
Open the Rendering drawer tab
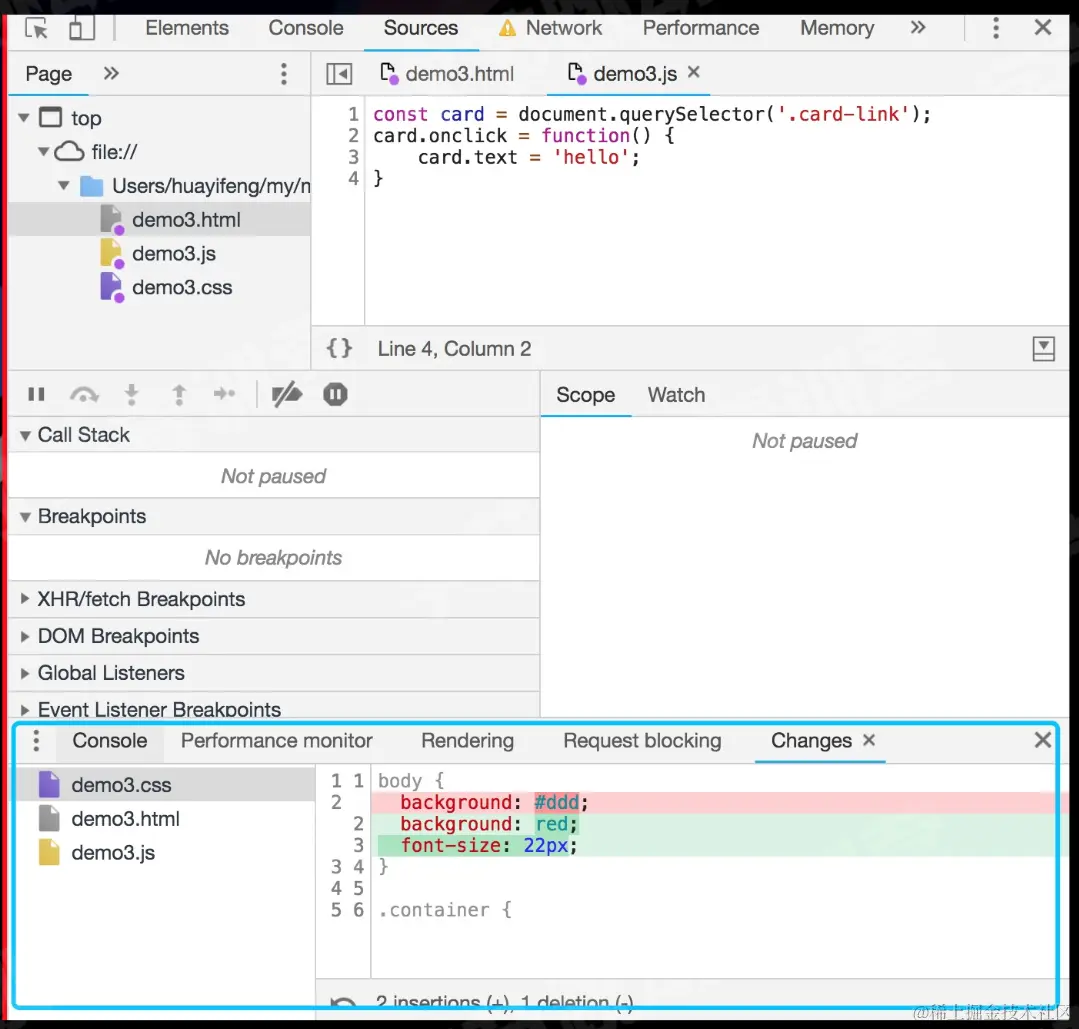[x=467, y=741]
